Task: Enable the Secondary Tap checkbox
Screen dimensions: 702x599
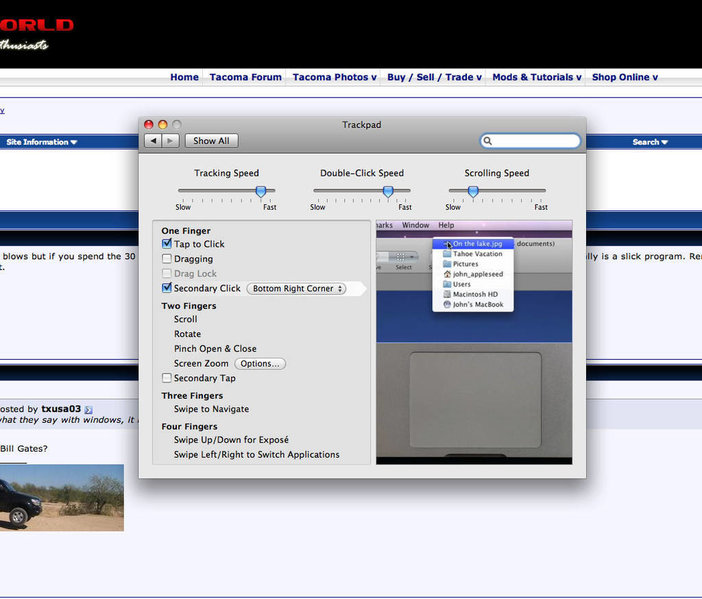Action: [x=167, y=378]
